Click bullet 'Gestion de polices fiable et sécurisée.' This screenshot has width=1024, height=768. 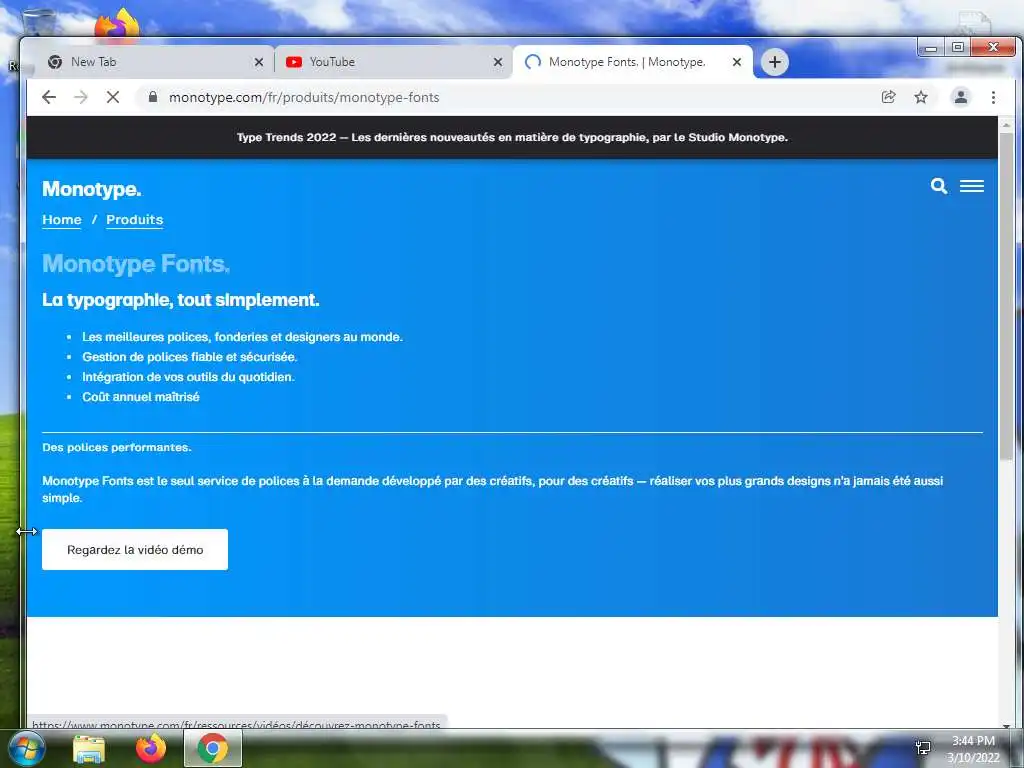click(x=189, y=357)
